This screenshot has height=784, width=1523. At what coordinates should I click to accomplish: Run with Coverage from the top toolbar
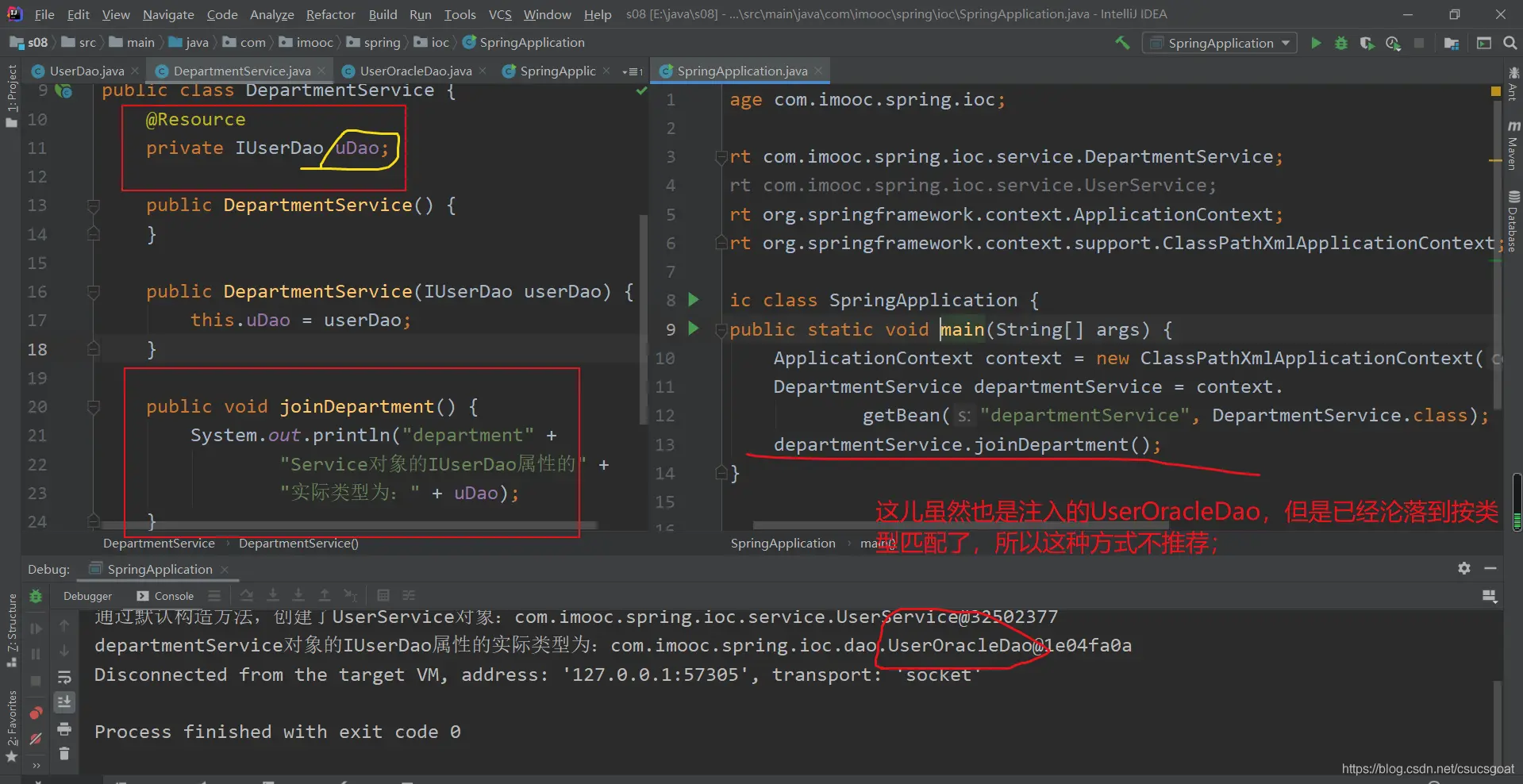[x=1367, y=43]
